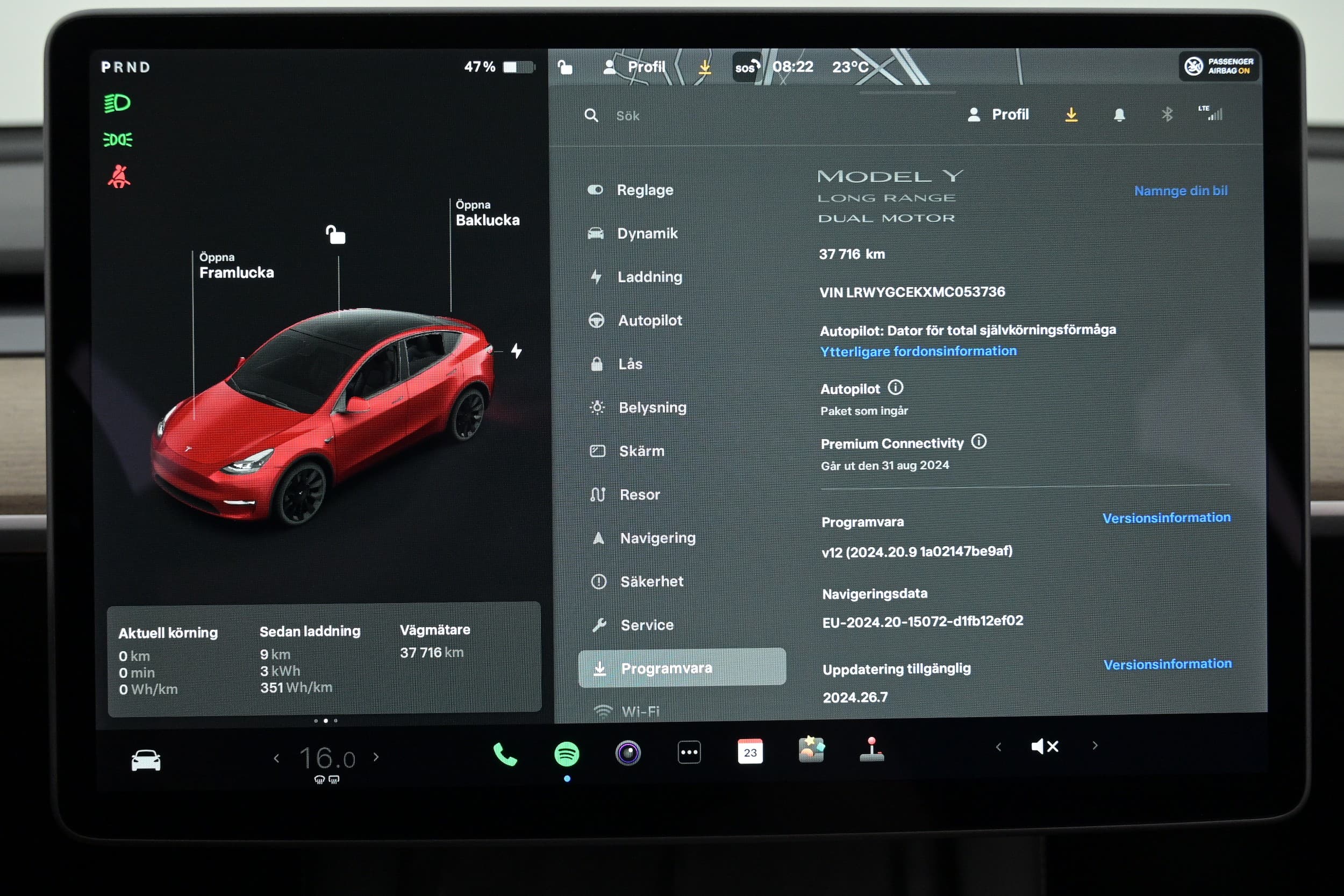Tap the Vägmätare 37 716 km card
Screen dimensions: 1344x896
point(435,641)
